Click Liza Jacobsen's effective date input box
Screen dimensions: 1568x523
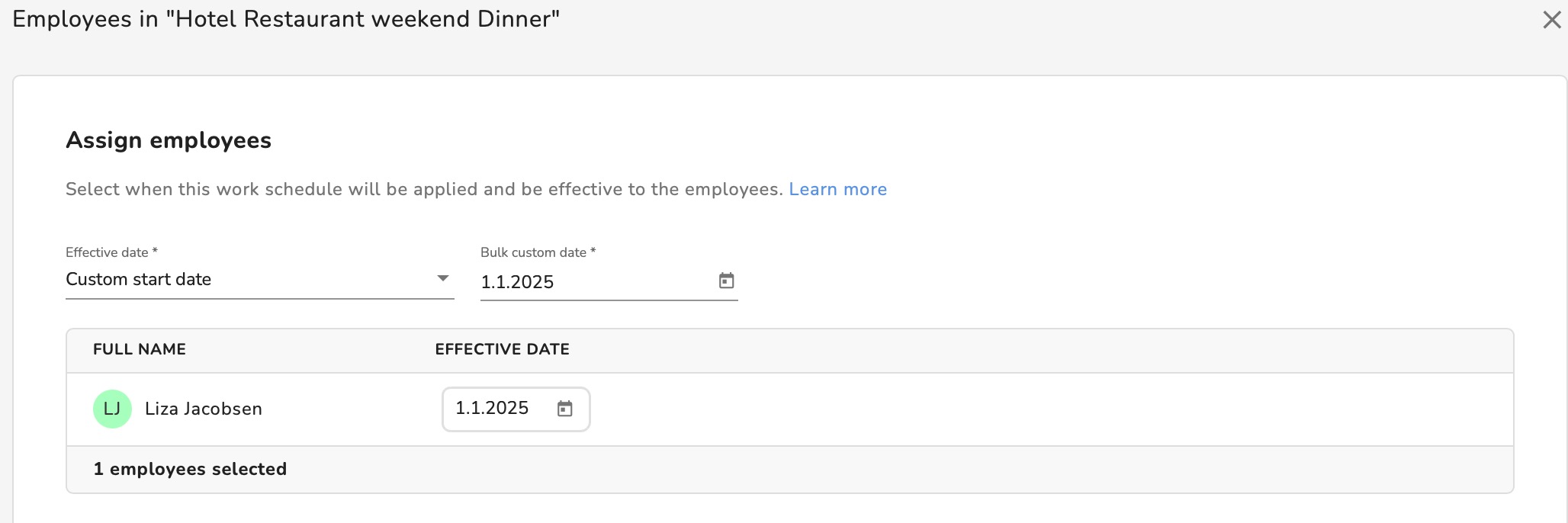tap(516, 409)
